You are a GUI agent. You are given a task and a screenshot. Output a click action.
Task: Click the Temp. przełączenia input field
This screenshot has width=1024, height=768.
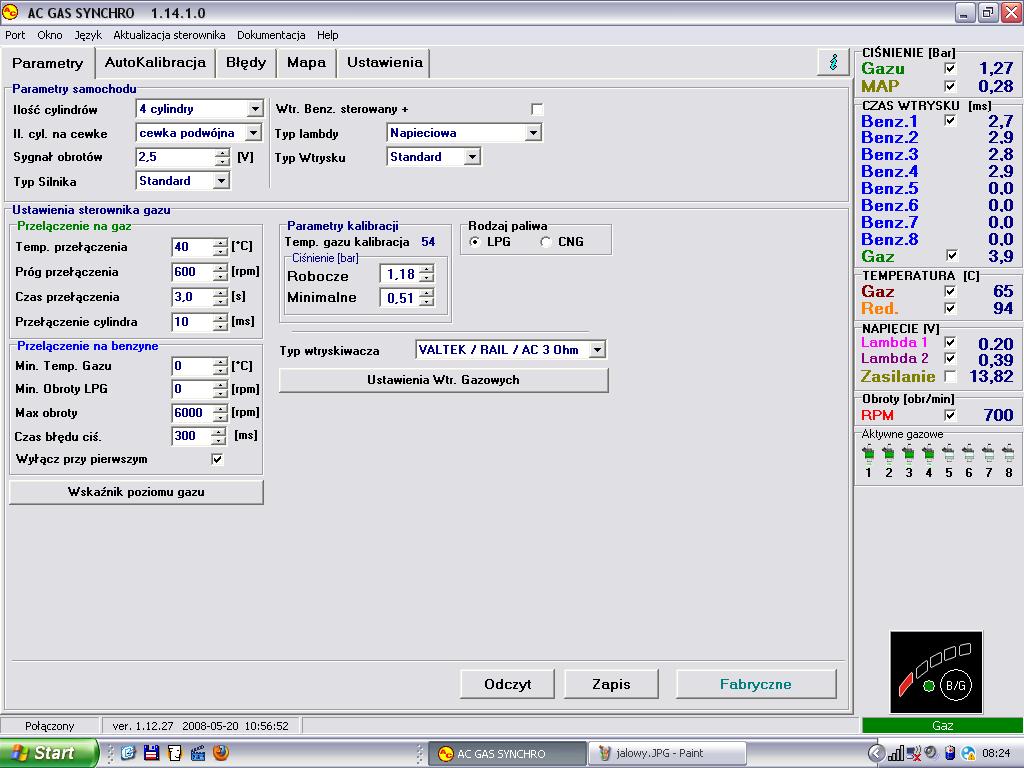pyautogui.click(x=191, y=247)
